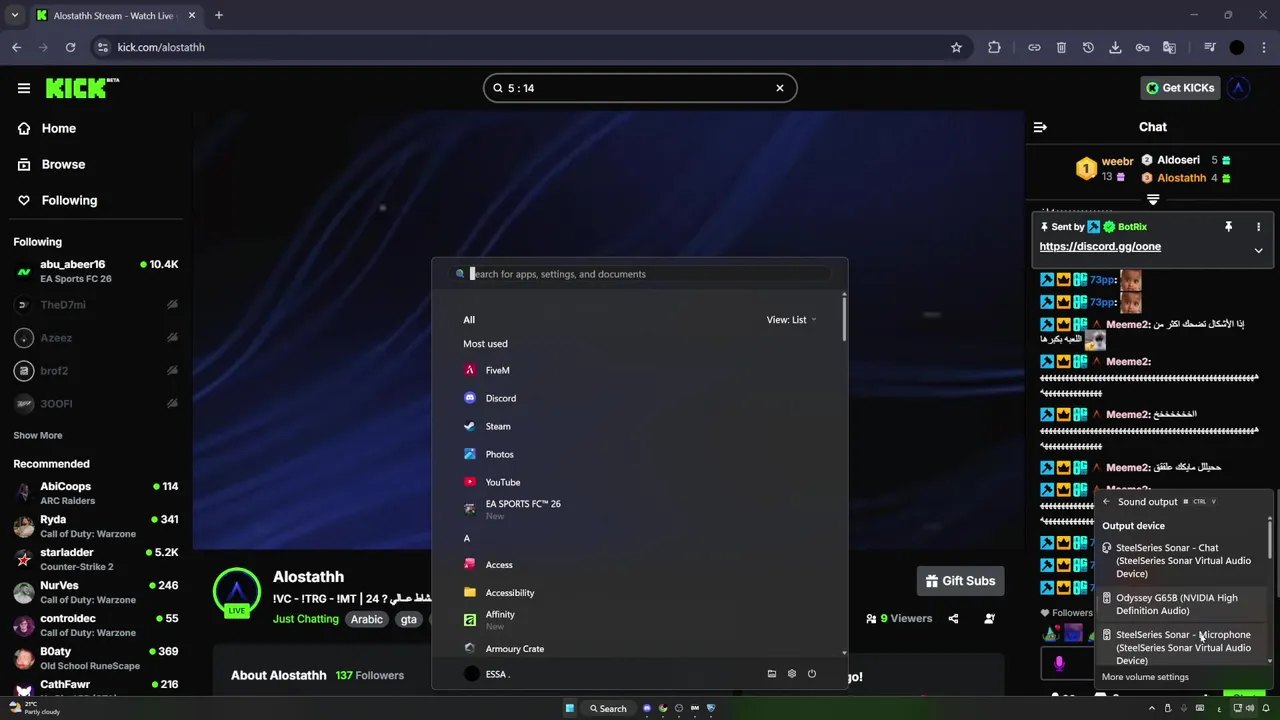This screenshot has height=720, width=1280.
Task: Click the Windows Start button on taskbar
Action: [570, 708]
